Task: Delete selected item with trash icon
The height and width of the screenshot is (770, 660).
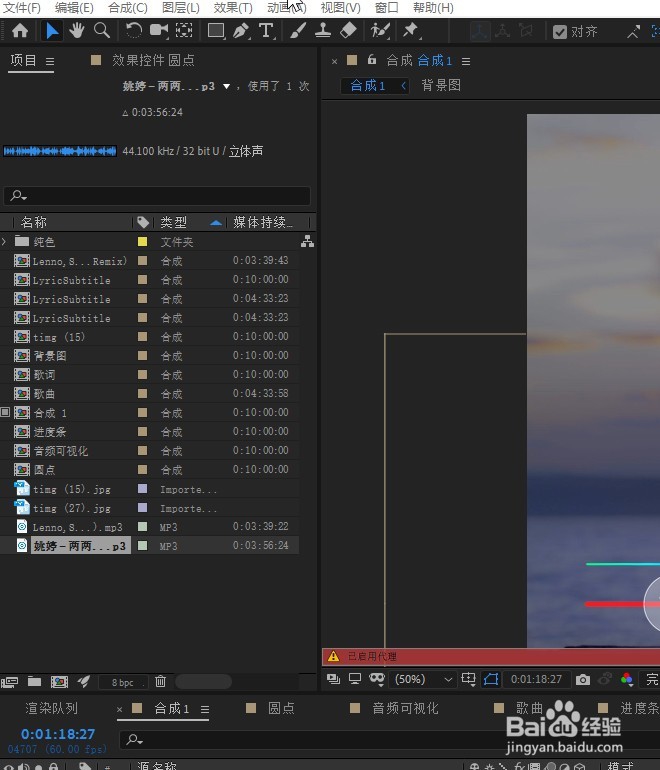Action: [x=160, y=682]
